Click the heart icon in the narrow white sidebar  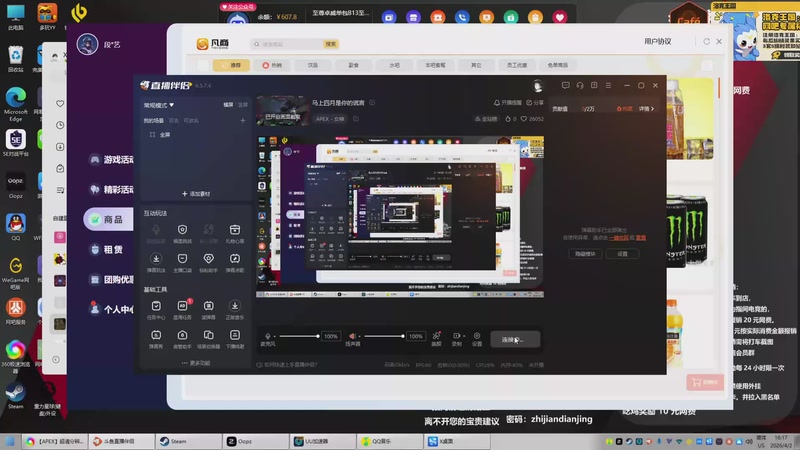pyautogui.click(x=60, y=104)
